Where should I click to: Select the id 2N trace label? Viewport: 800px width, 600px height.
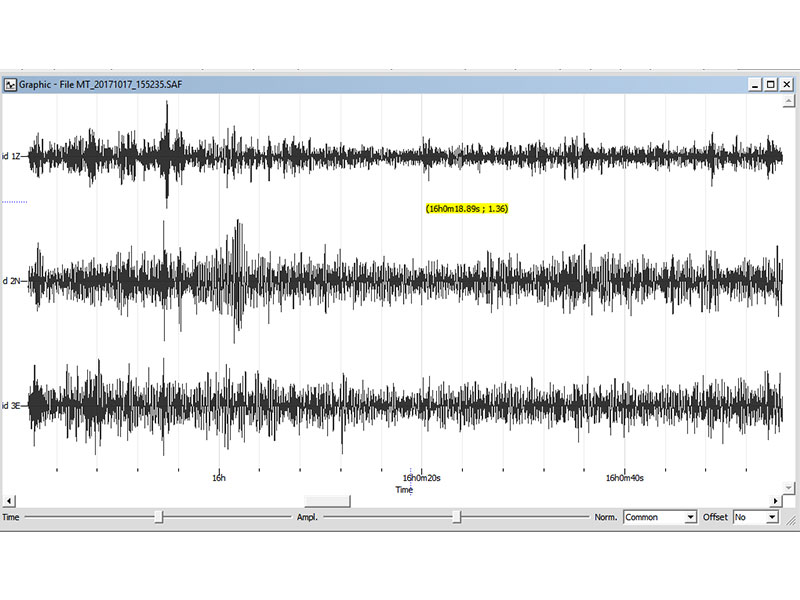(x=12, y=281)
